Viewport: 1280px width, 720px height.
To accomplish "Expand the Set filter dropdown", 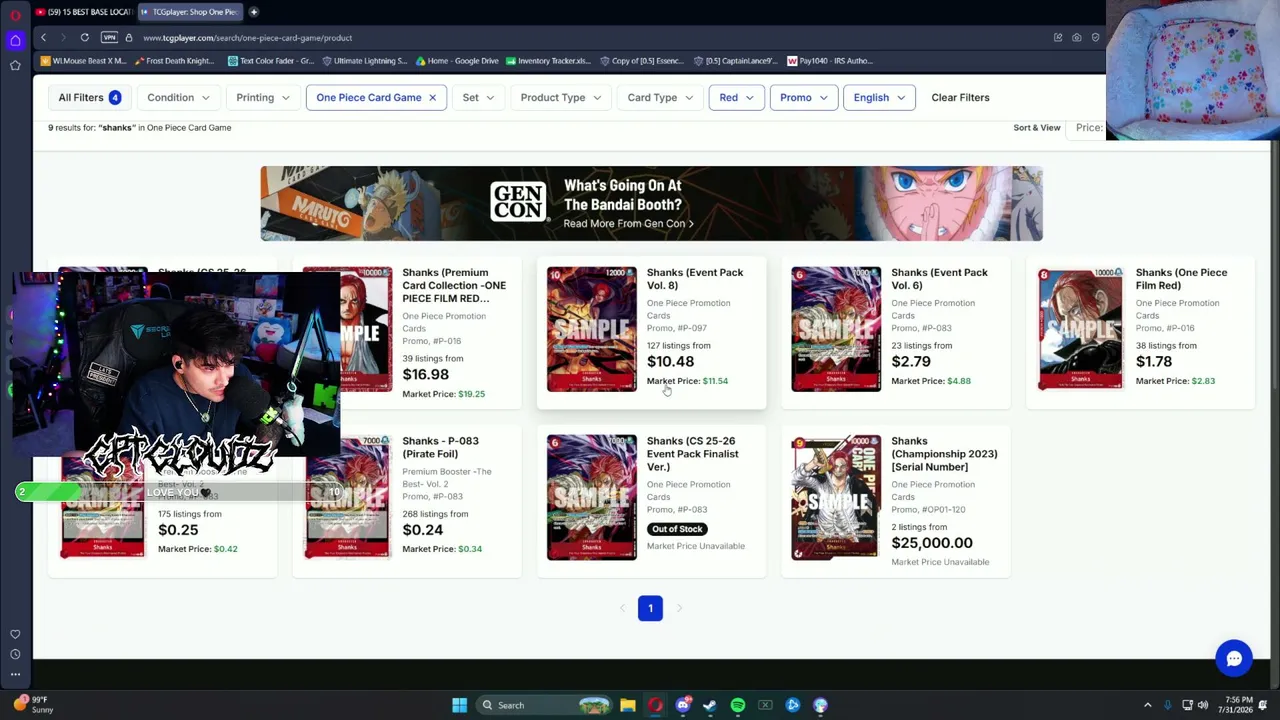I will [x=478, y=98].
